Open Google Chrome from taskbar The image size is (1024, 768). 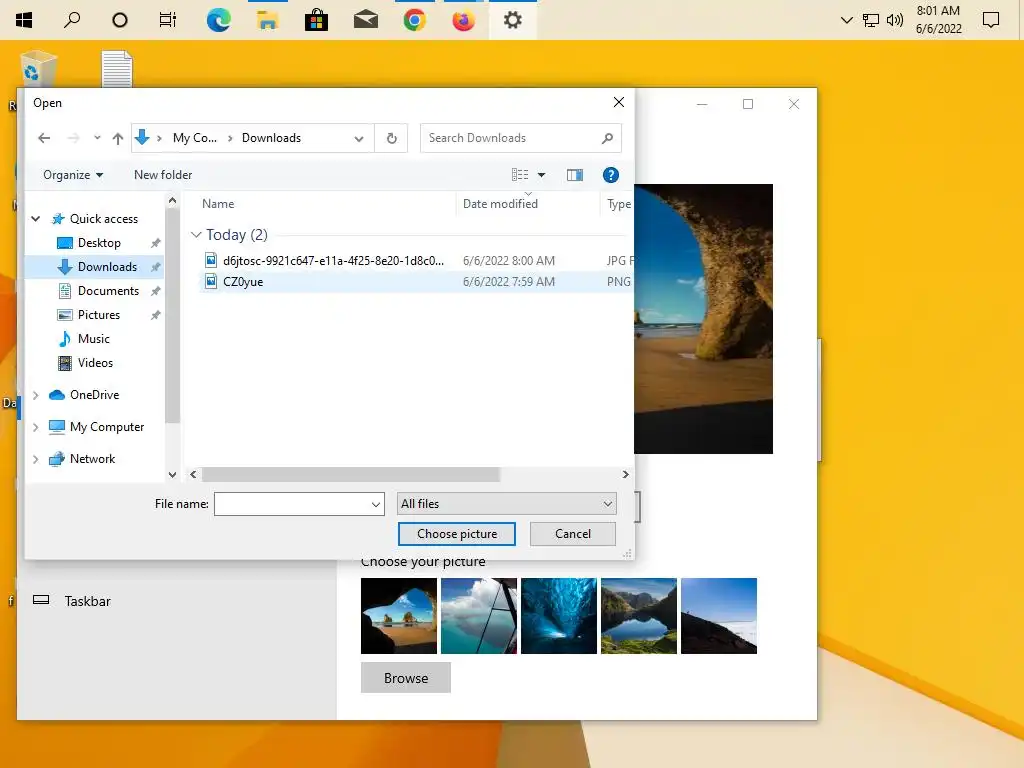point(414,20)
